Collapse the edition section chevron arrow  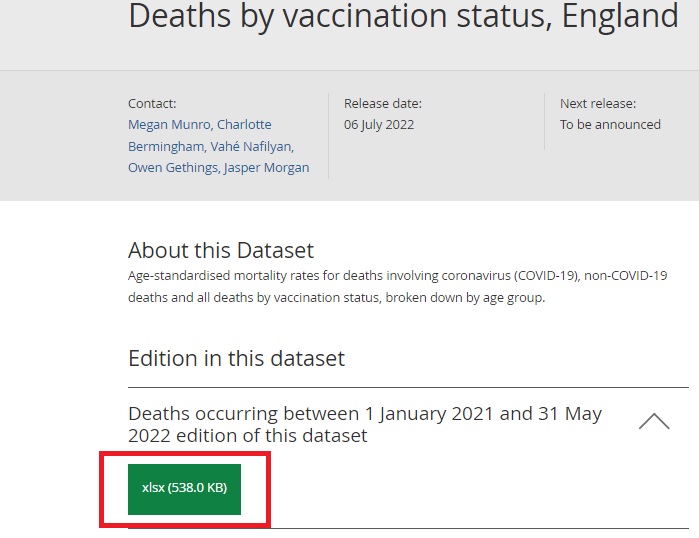point(653,422)
